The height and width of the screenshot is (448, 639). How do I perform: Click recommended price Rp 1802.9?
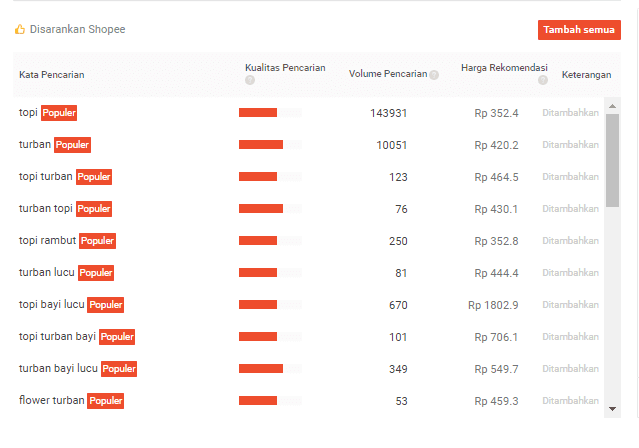point(493,305)
